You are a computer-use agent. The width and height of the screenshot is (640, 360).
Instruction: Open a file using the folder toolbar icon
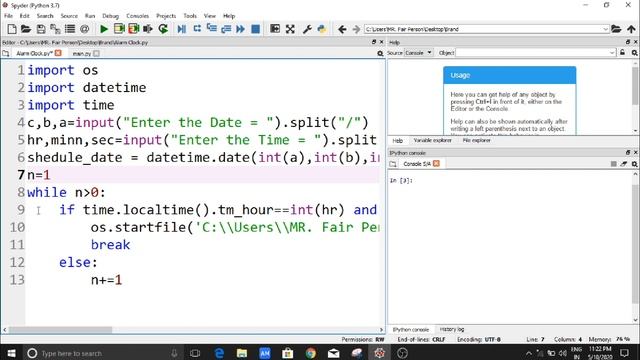[26, 29]
